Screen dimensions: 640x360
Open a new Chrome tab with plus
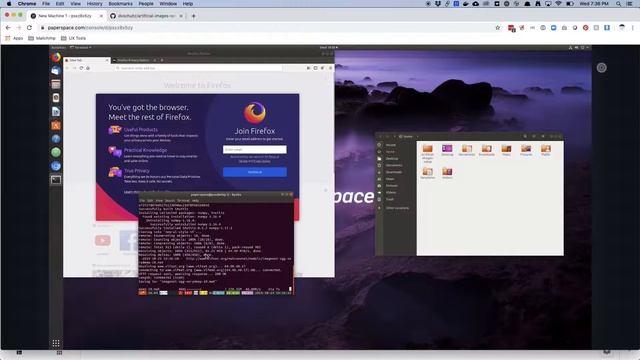tap(193, 16)
